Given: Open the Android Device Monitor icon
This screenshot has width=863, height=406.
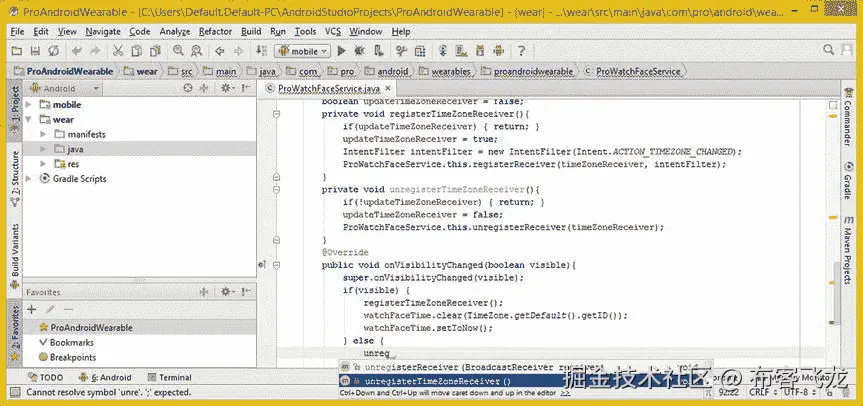Looking at the screenshot, I should [499, 51].
